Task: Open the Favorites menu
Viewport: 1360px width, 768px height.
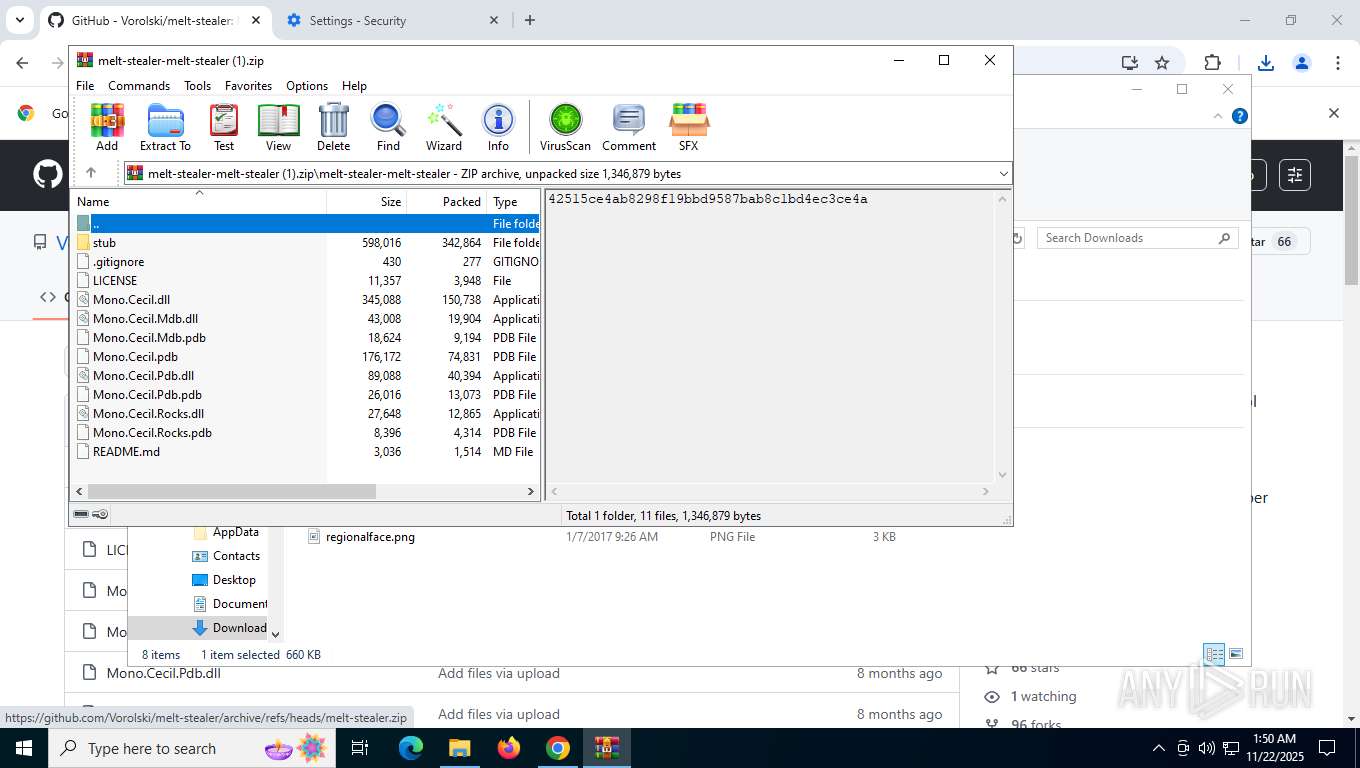Action: [x=248, y=86]
